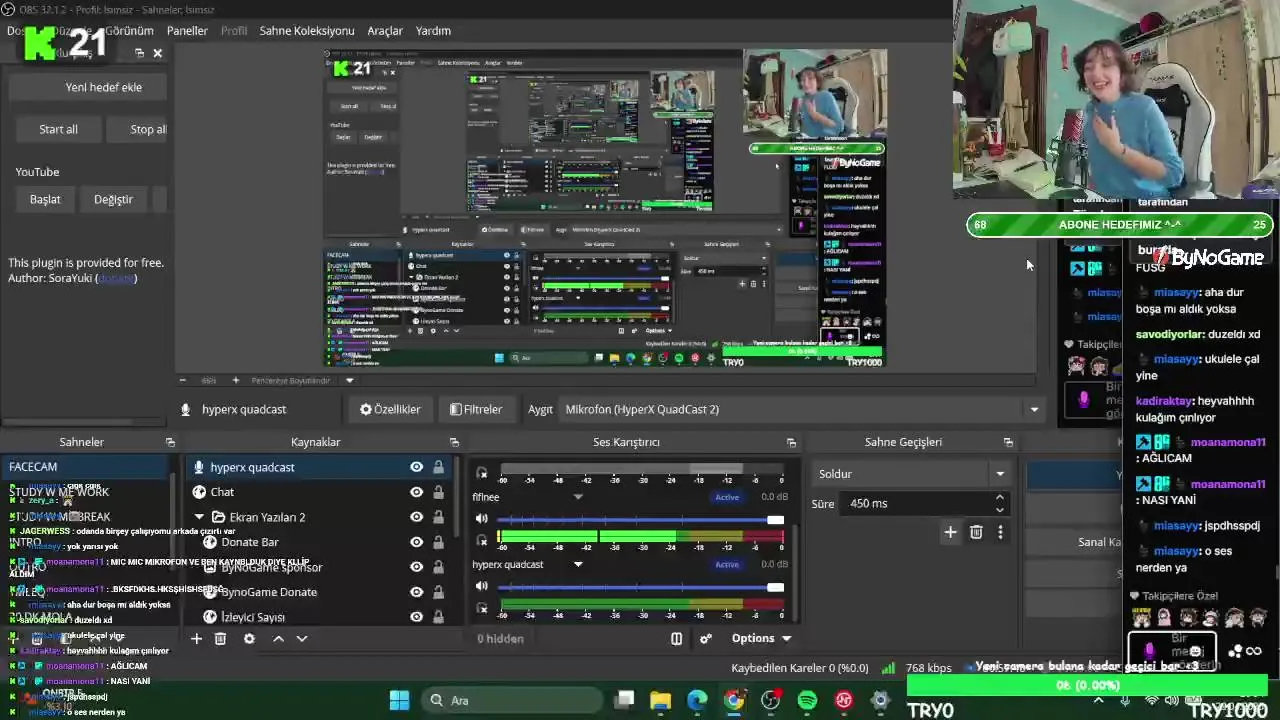The image size is (1280, 720).
Task: Open Windows Start menu
Action: click(399, 699)
